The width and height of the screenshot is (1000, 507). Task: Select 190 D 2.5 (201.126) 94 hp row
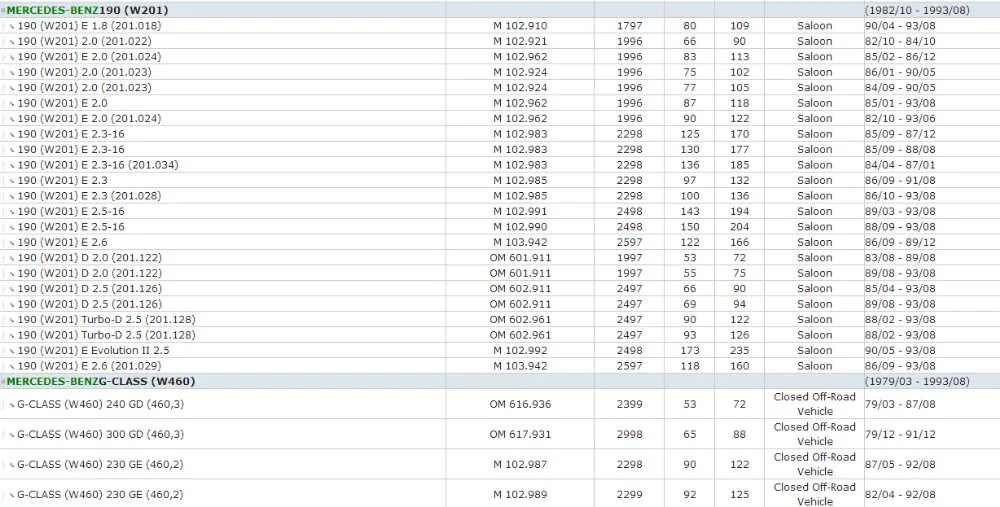point(500,304)
